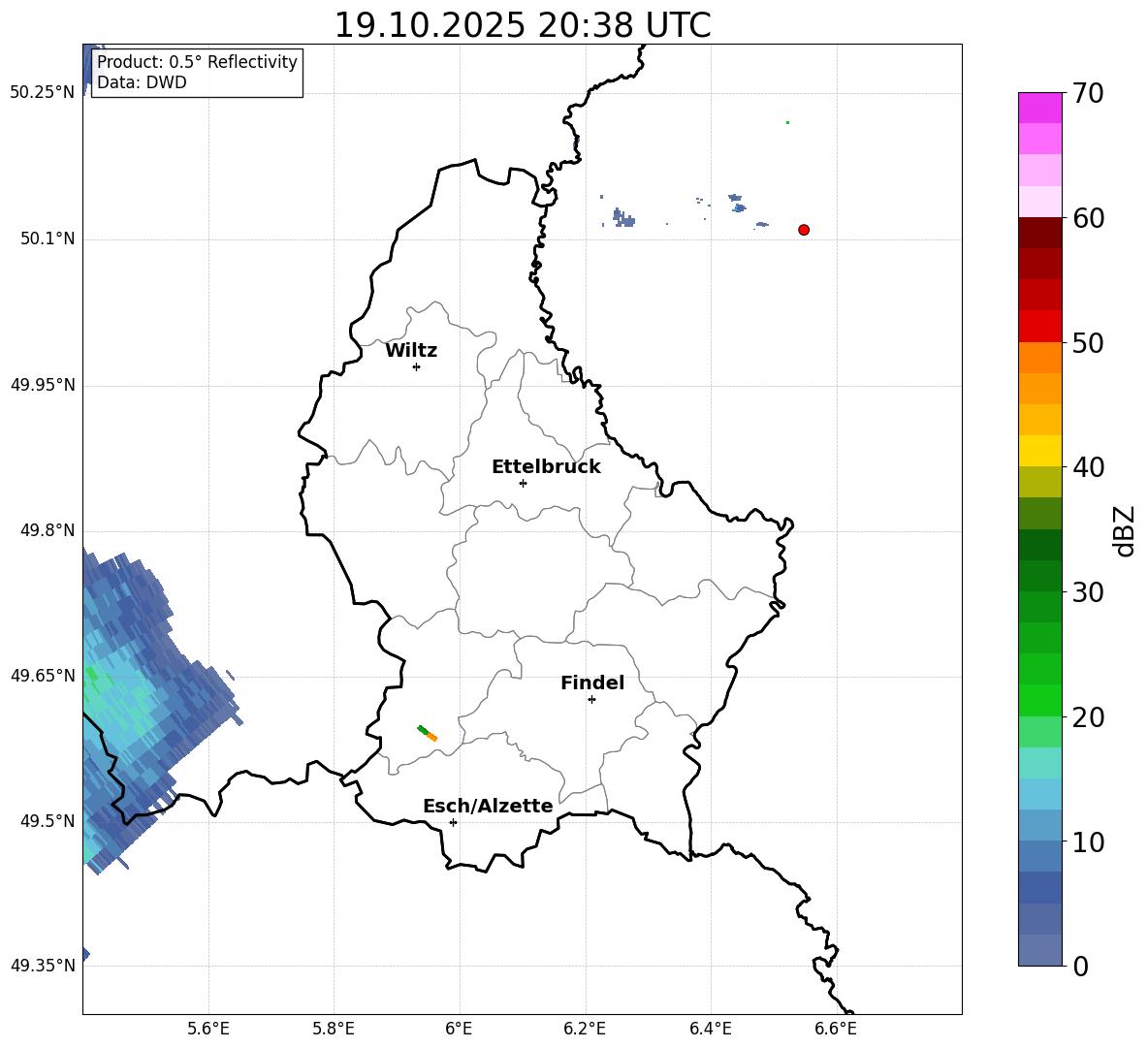Click the 70 tick label on colorbar
Screen dimensions: 1148x1048
[1088, 94]
